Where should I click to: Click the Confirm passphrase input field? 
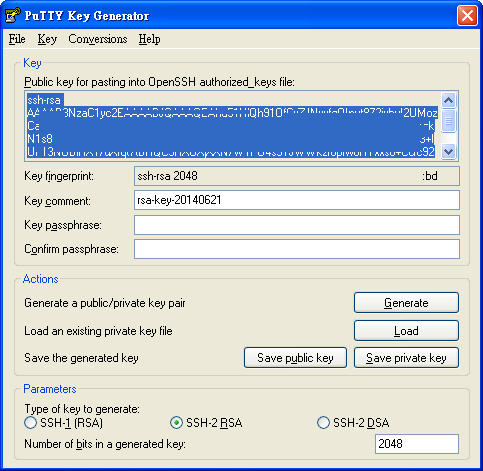297,249
